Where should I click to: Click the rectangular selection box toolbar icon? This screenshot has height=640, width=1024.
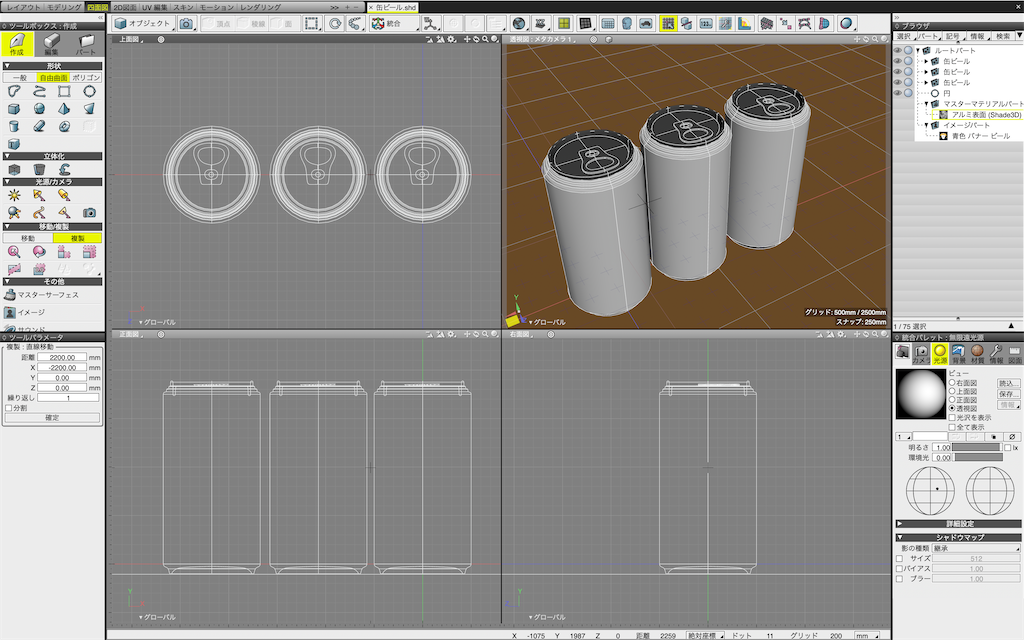pyautogui.click(x=312, y=24)
